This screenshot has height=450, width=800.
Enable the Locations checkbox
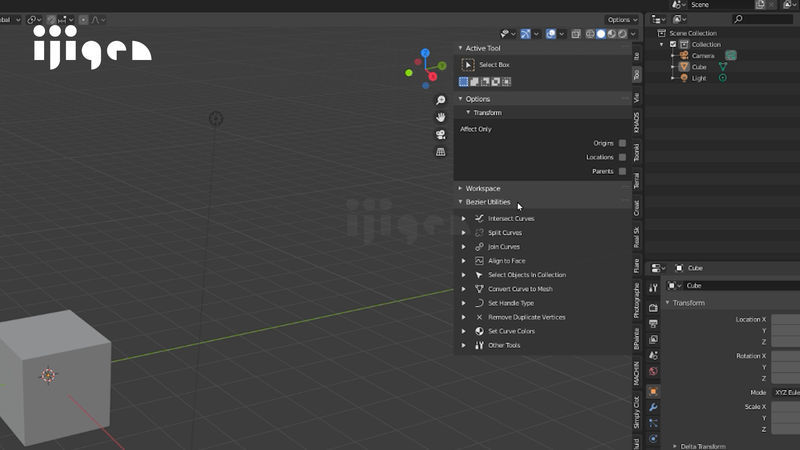(x=622, y=157)
